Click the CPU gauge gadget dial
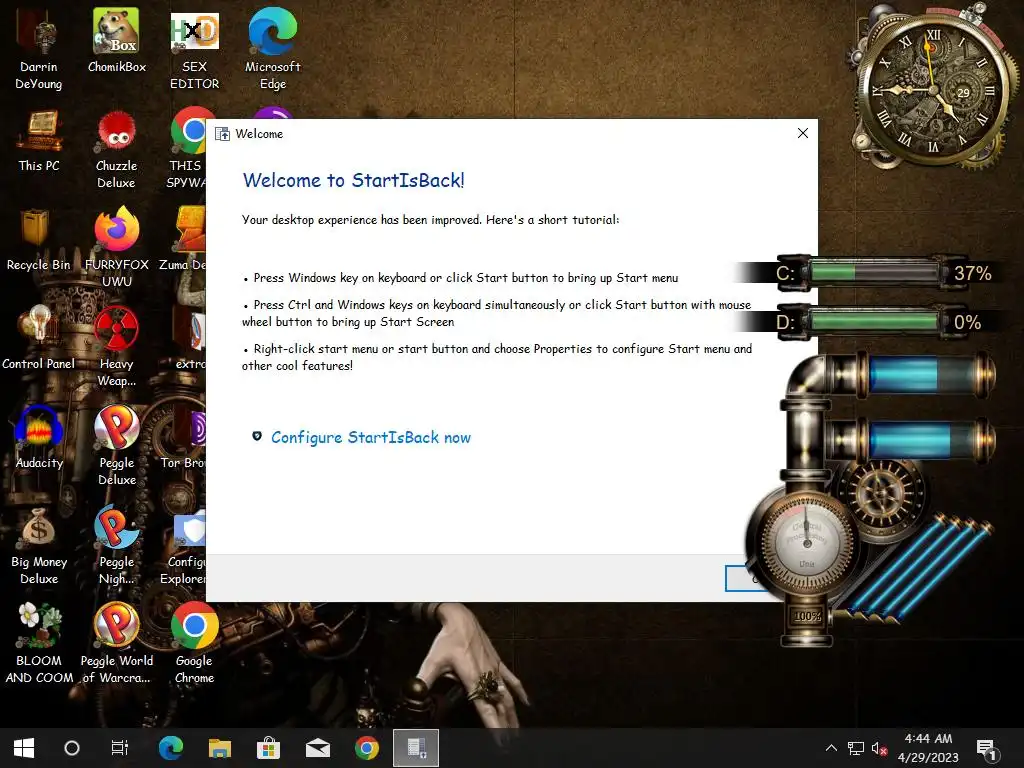Viewport: 1024px width, 768px height. (807, 541)
